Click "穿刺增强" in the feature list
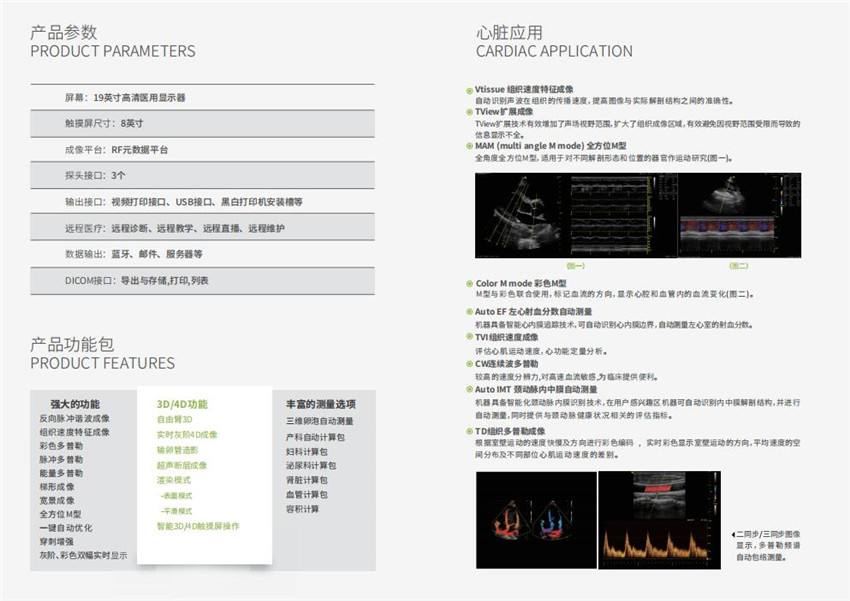The width and height of the screenshot is (850, 601). point(56,541)
